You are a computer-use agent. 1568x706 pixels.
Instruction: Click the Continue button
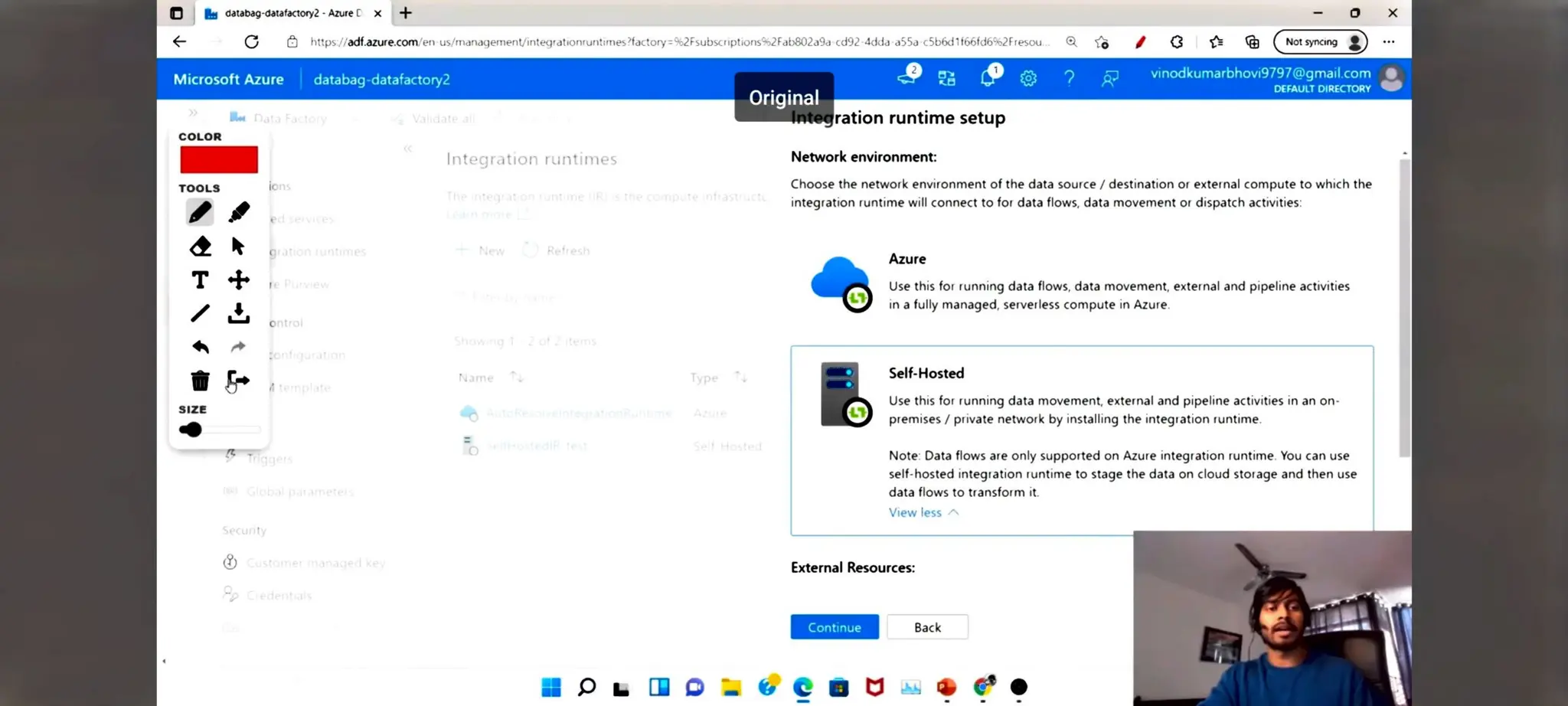click(x=835, y=627)
